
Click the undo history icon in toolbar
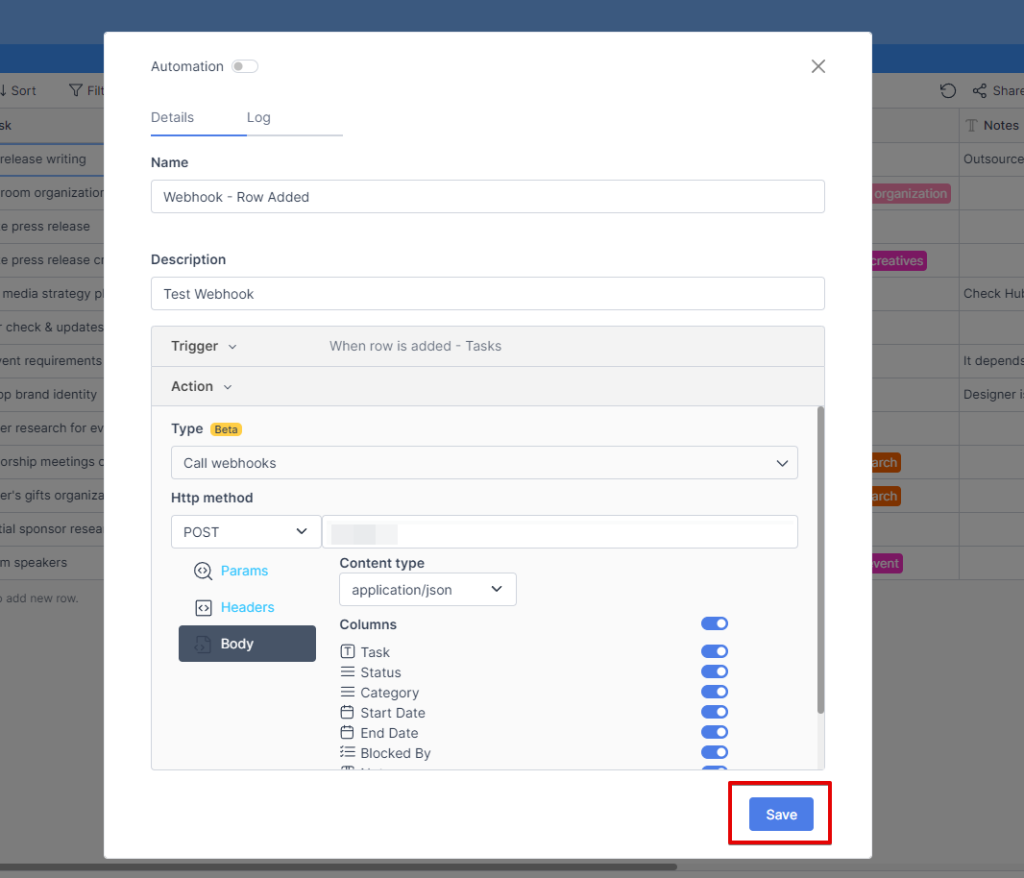[948, 91]
